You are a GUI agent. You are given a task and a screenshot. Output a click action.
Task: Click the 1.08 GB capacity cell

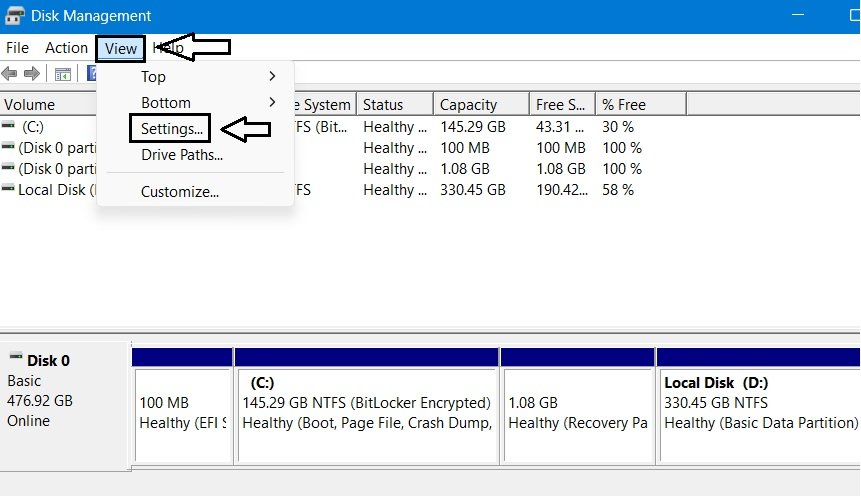pyautogui.click(x=465, y=169)
